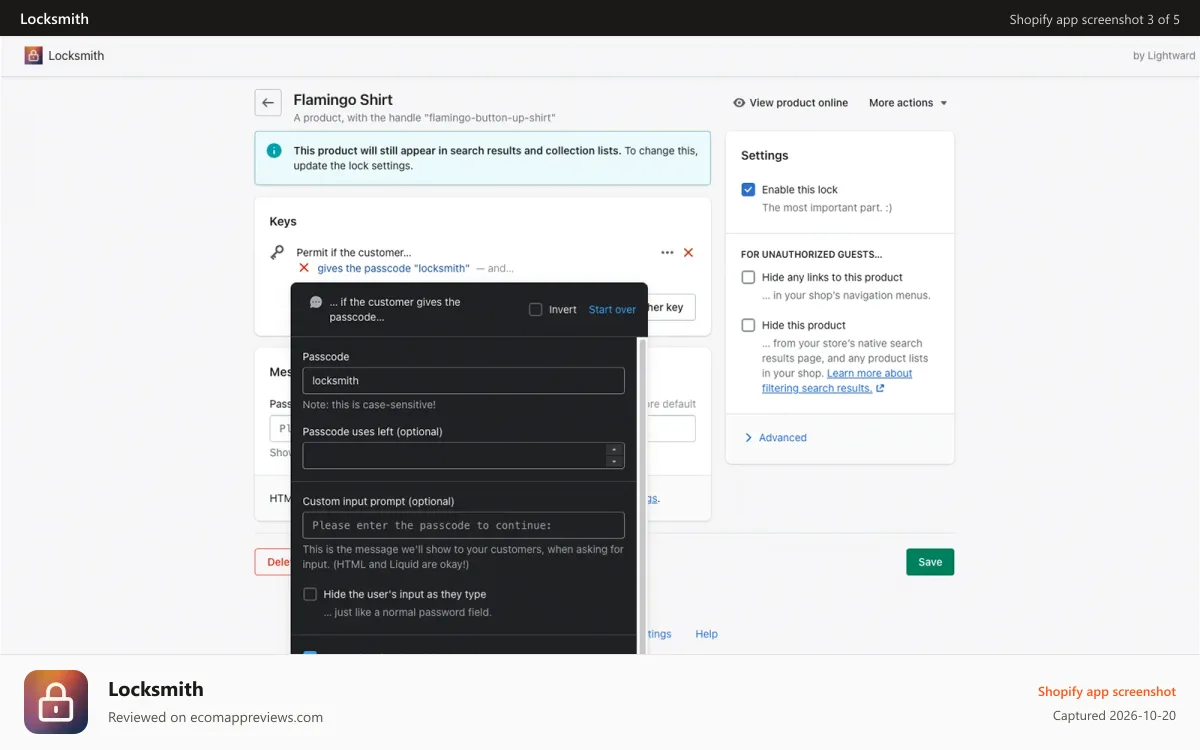Tick the Invert checkbox

[x=535, y=310]
